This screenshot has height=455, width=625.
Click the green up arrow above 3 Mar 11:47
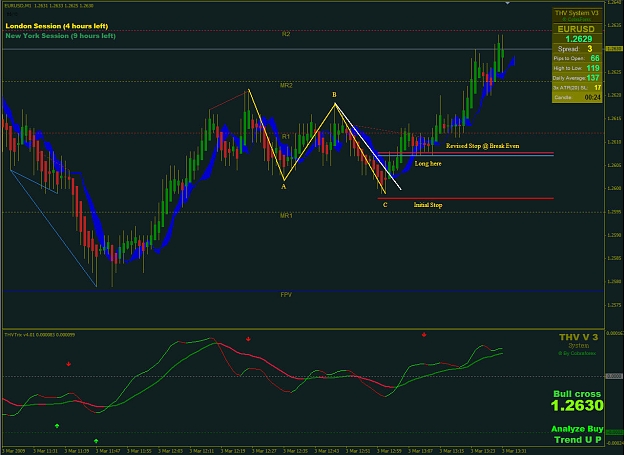96,441
